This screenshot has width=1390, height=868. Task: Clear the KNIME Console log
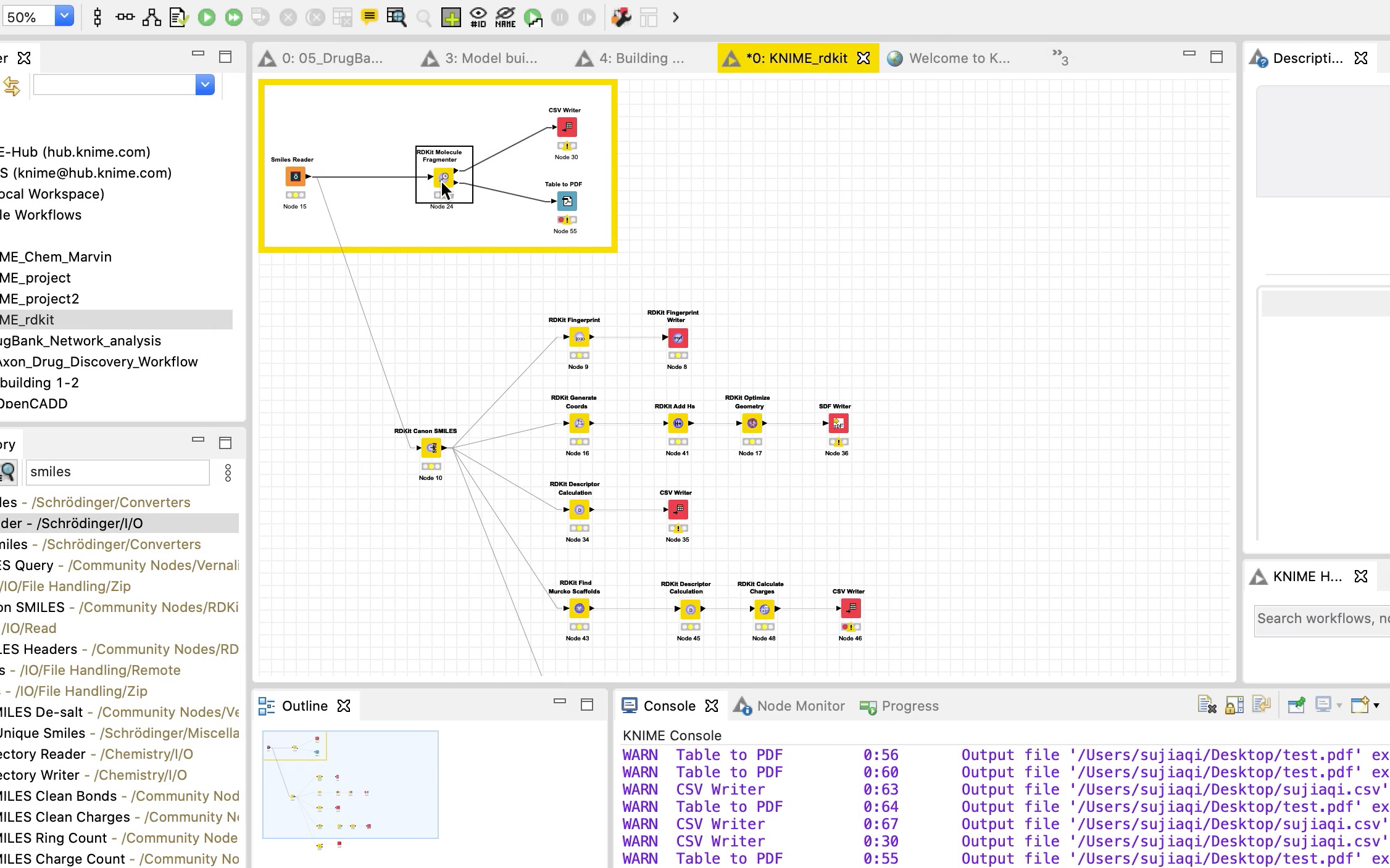click(1208, 705)
